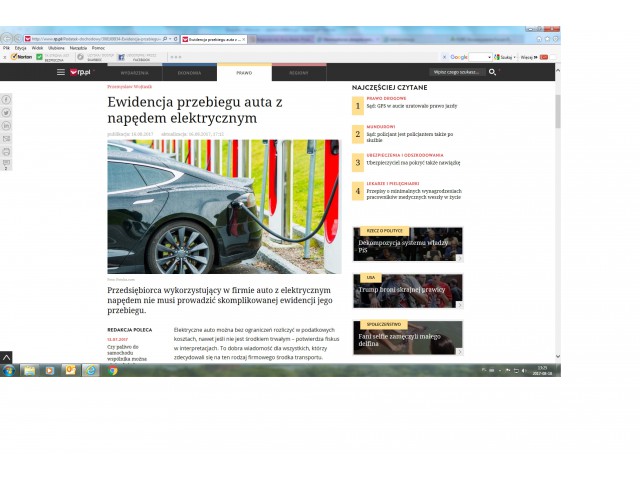Switch to the PRAWO section tab
This screenshot has width=640, height=480.
(x=244, y=73)
